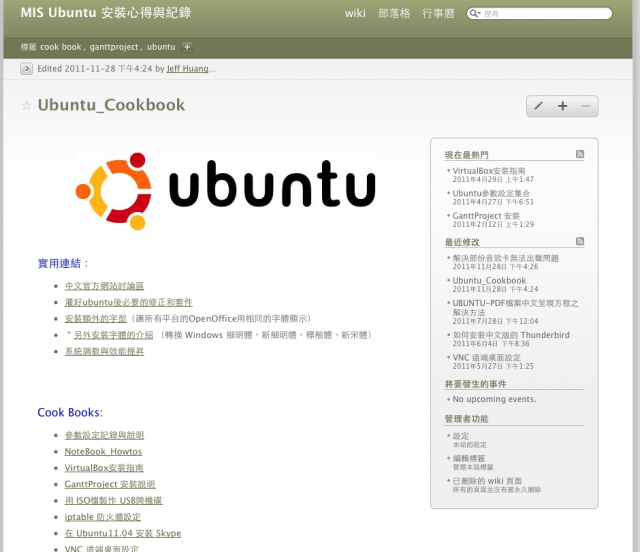Expand the edit history arrow
Screen dimensions: 640x552
27,69
